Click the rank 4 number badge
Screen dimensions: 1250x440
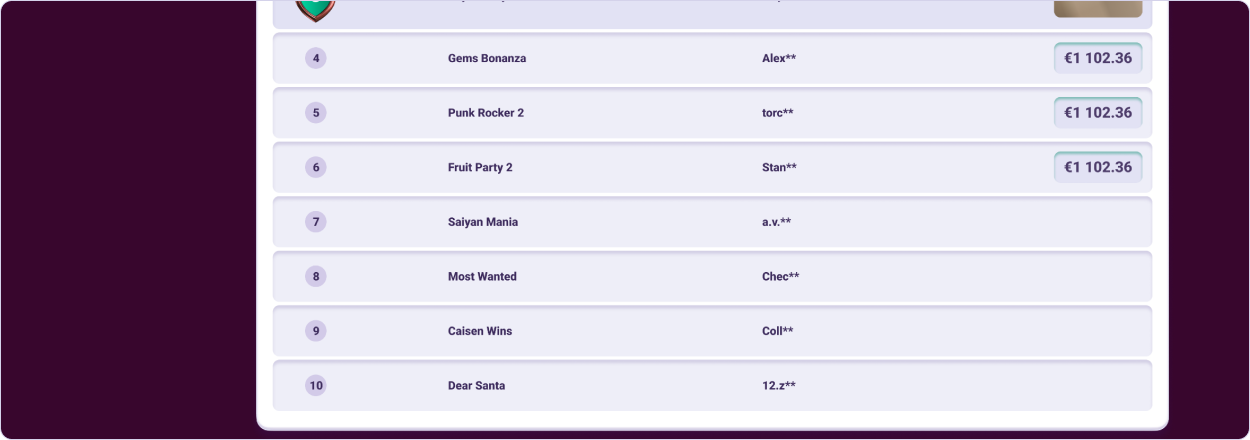(x=316, y=58)
